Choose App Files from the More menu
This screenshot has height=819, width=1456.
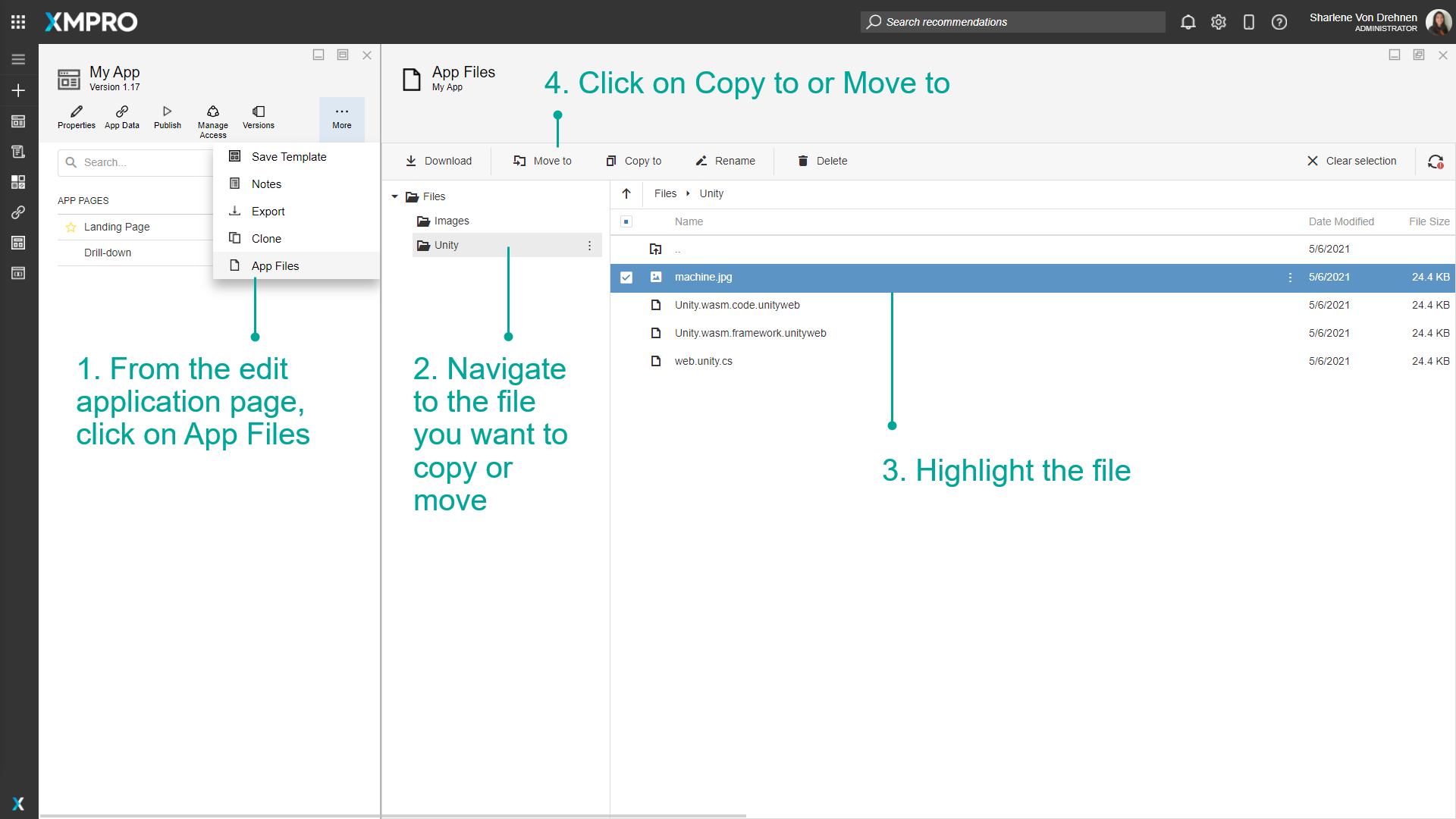click(x=275, y=265)
